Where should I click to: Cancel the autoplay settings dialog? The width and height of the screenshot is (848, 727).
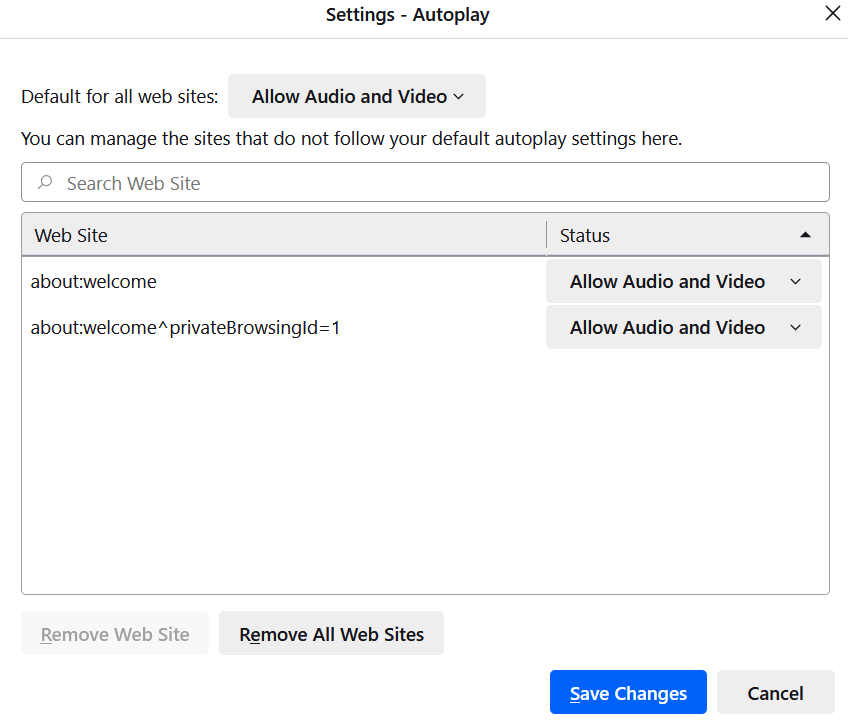pos(775,693)
